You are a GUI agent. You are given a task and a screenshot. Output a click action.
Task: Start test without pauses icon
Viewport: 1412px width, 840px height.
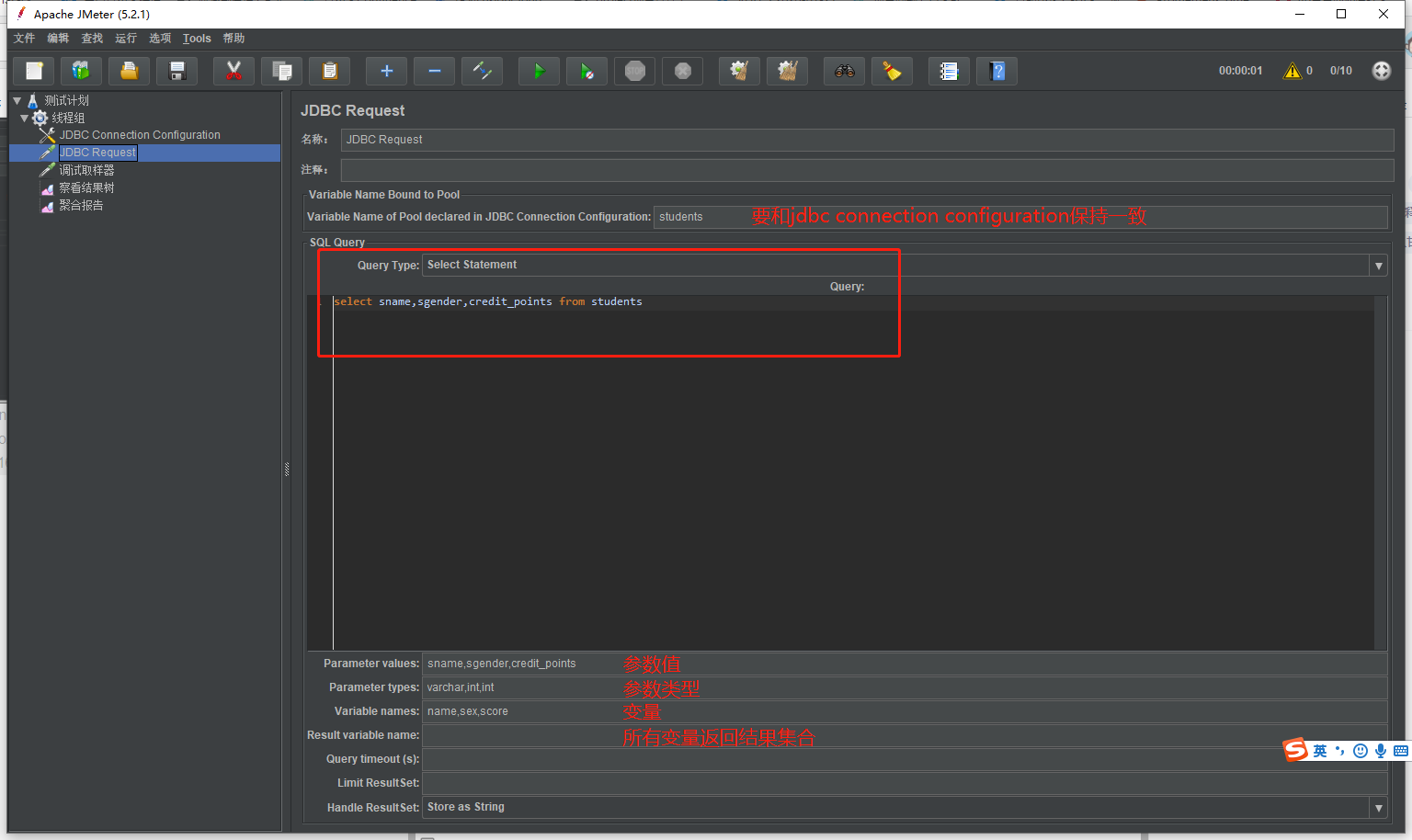[x=587, y=71]
